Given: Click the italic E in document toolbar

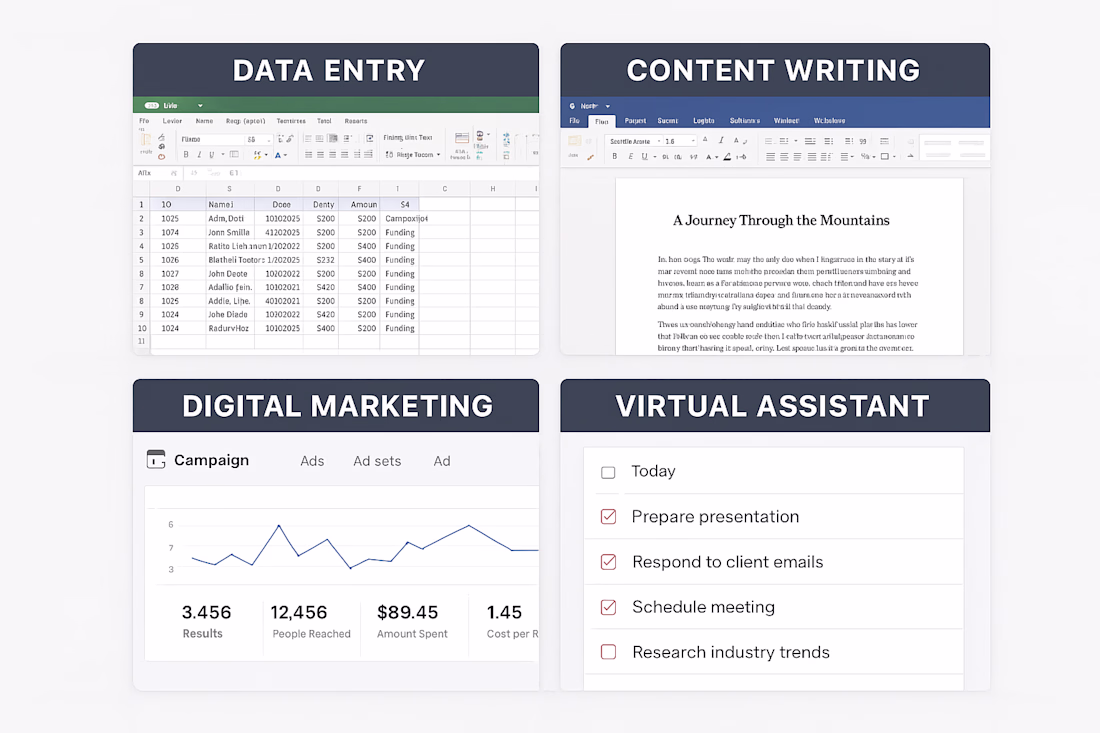Looking at the screenshot, I should pyautogui.click(x=630, y=156).
